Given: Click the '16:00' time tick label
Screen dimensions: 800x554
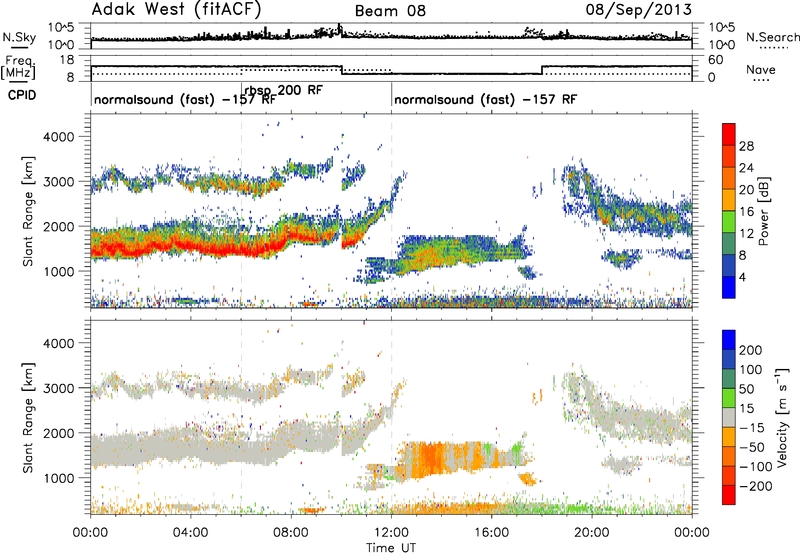Looking at the screenshot, I should (x=491, y=533).
